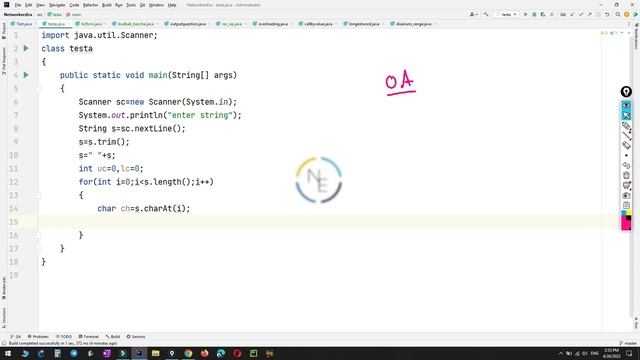Collapse code fold at for loop brace
This screenshot has height=360, width=640.
(38, 195)
